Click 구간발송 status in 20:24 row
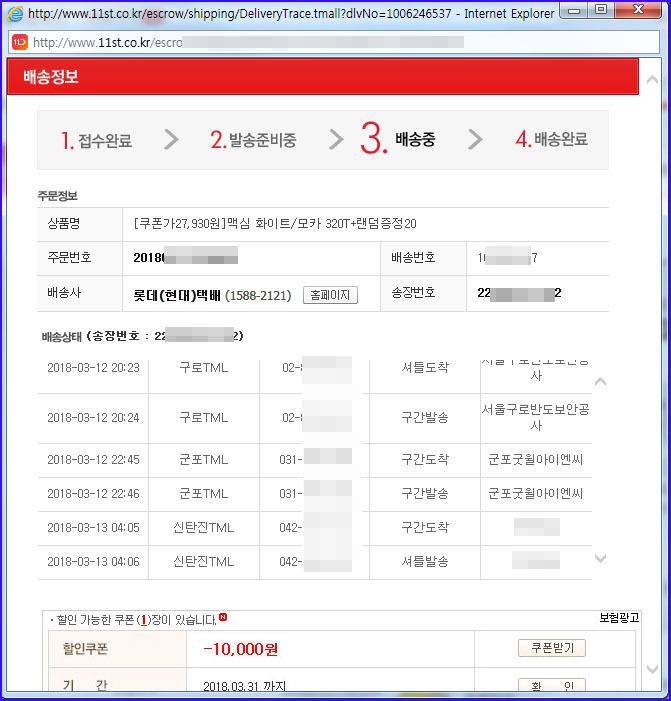 425,418
